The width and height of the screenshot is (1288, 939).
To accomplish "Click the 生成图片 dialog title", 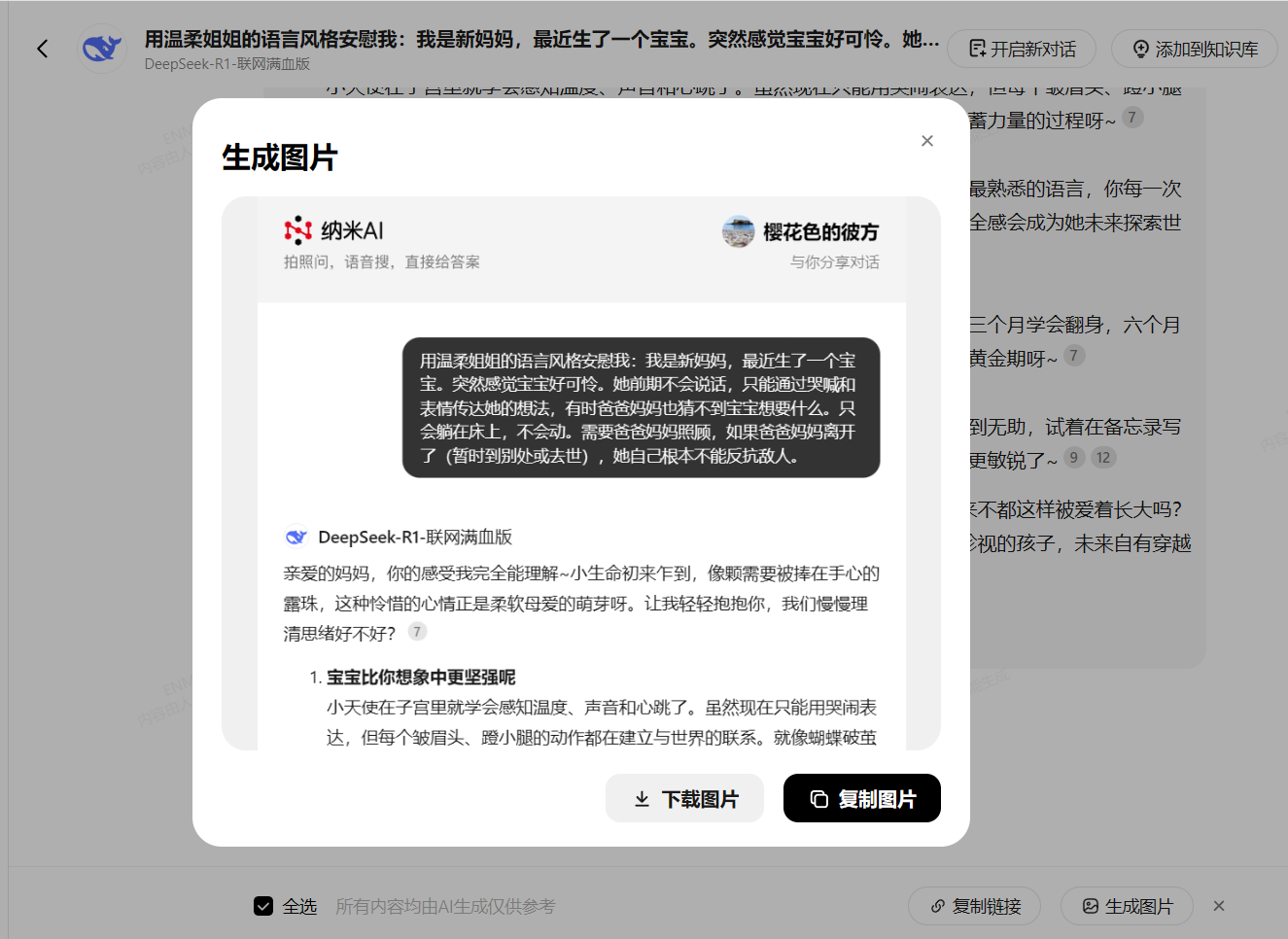I will pyautogui.click(x=280, y=157).
